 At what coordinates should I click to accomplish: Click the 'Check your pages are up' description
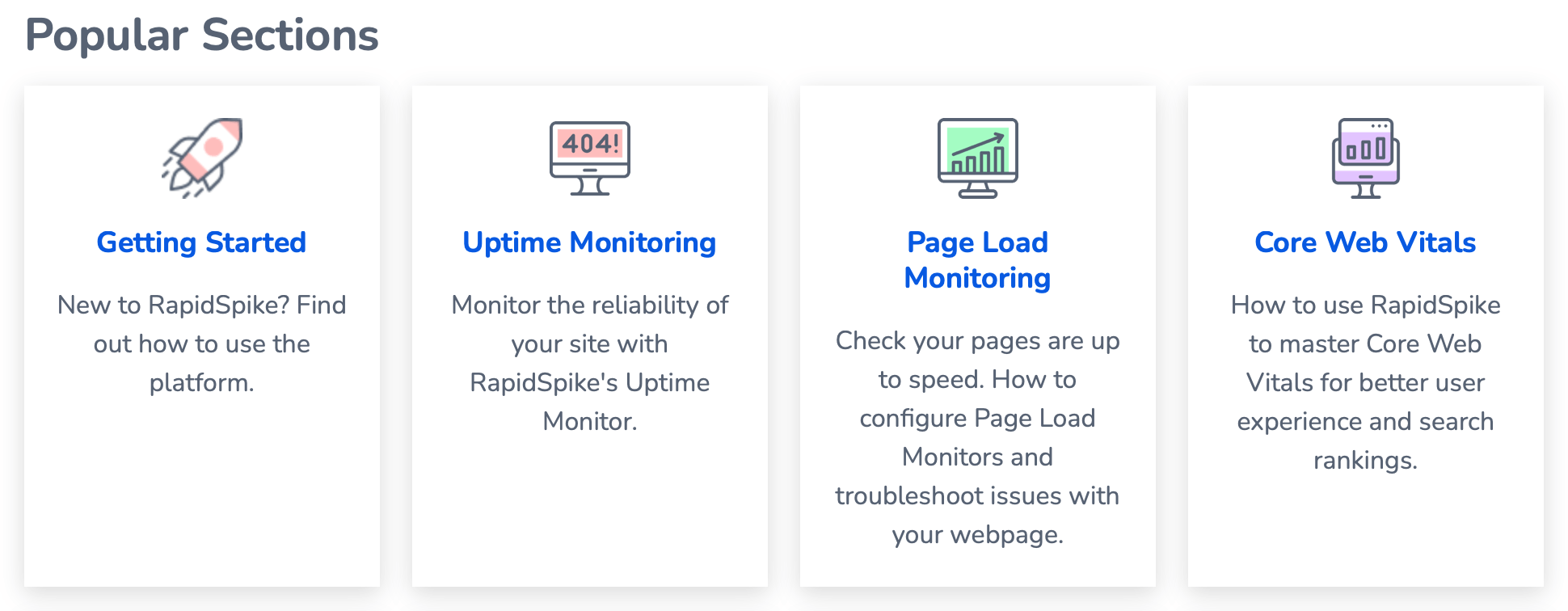point(978,437)
